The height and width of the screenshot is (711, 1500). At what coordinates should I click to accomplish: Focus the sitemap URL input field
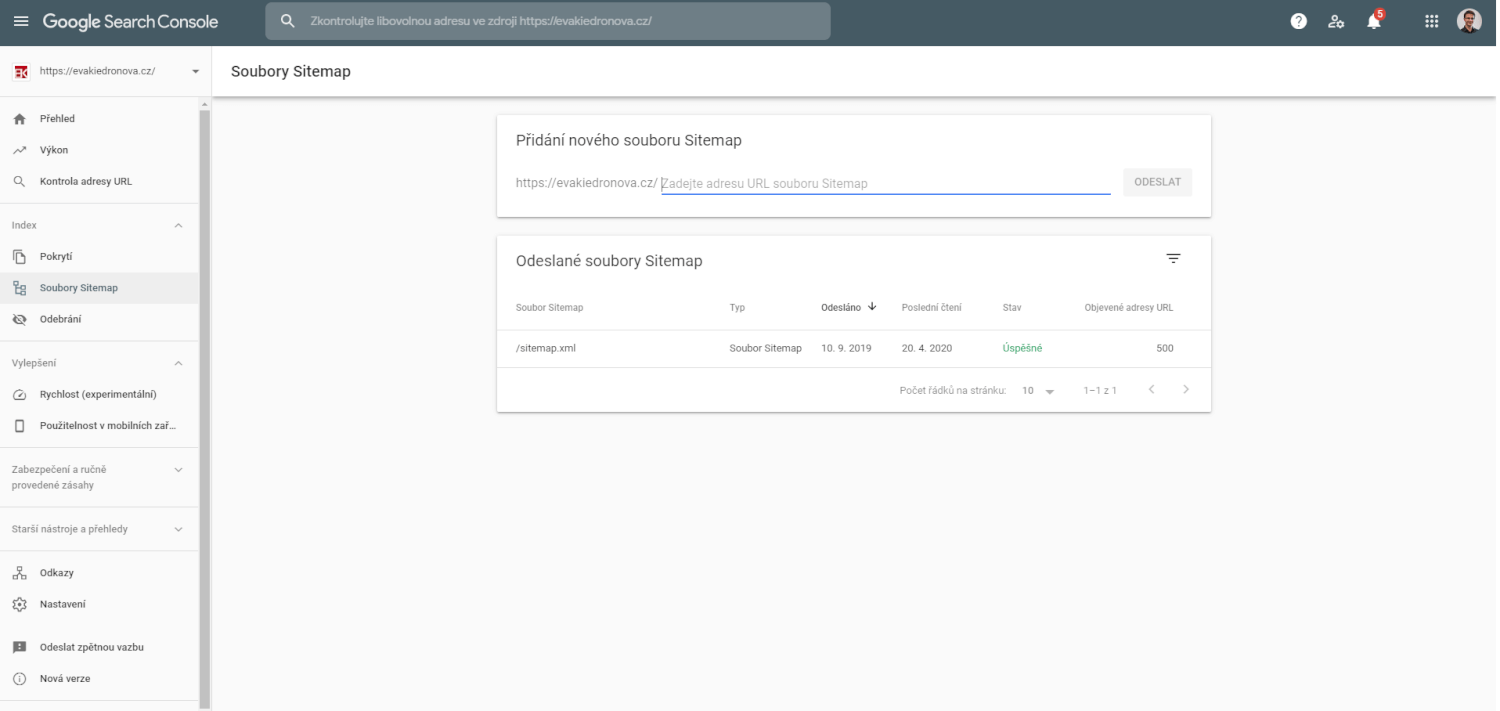(x=885, y=184)
